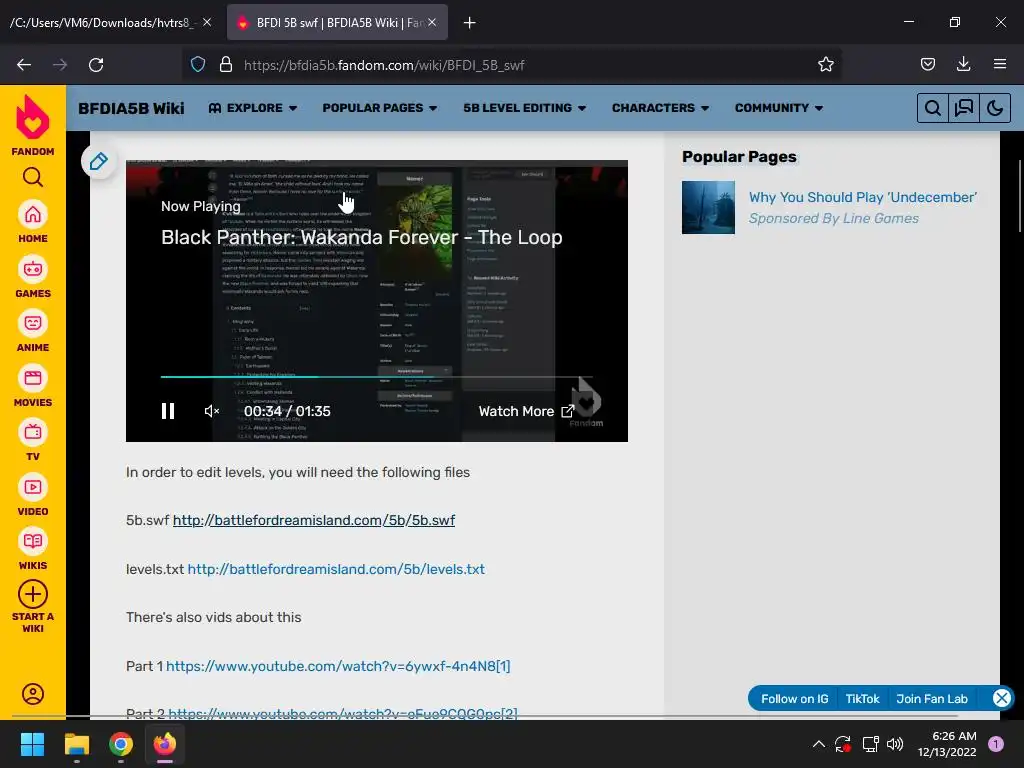Open the Anime section icon
1024x768 pixels.
point(33,323)
